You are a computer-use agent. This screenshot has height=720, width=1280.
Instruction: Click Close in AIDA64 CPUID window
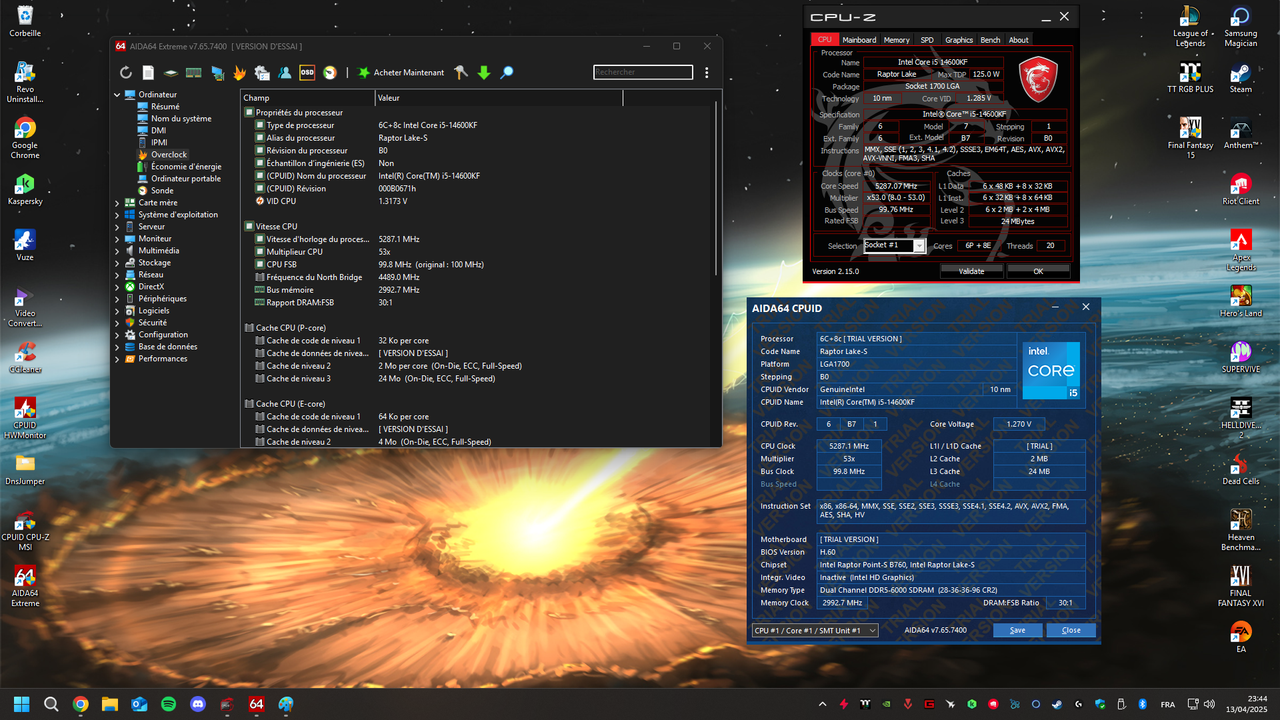point(1071,630)
